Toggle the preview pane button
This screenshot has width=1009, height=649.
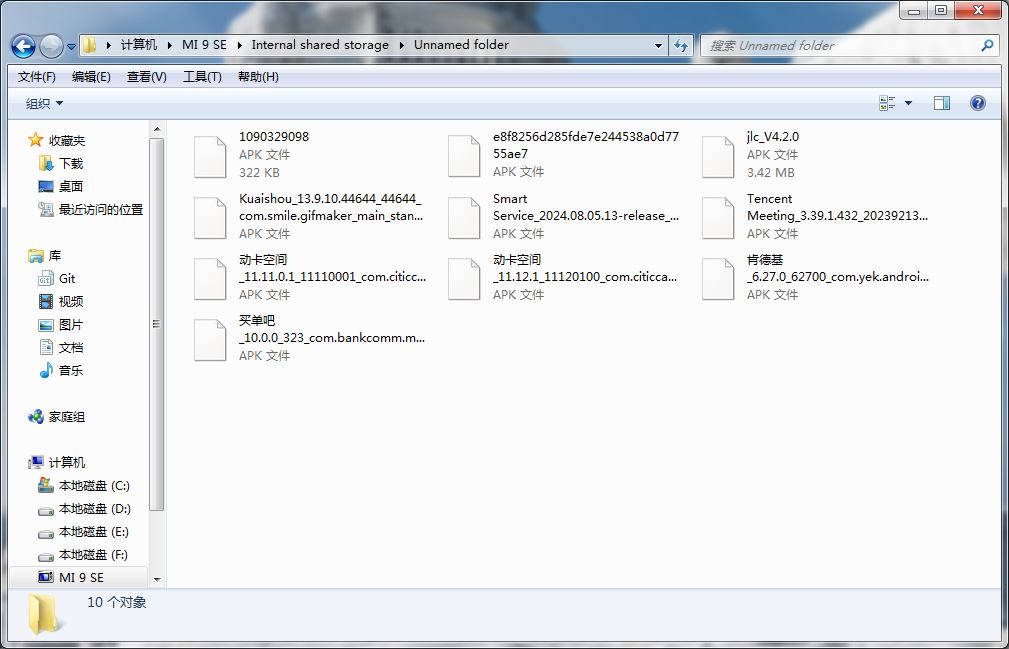[x=941, y=103]
